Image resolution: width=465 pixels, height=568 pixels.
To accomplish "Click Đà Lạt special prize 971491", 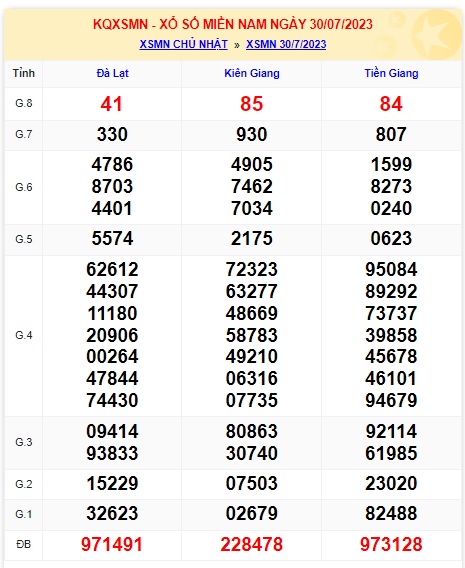I will (x=112, y=544).
